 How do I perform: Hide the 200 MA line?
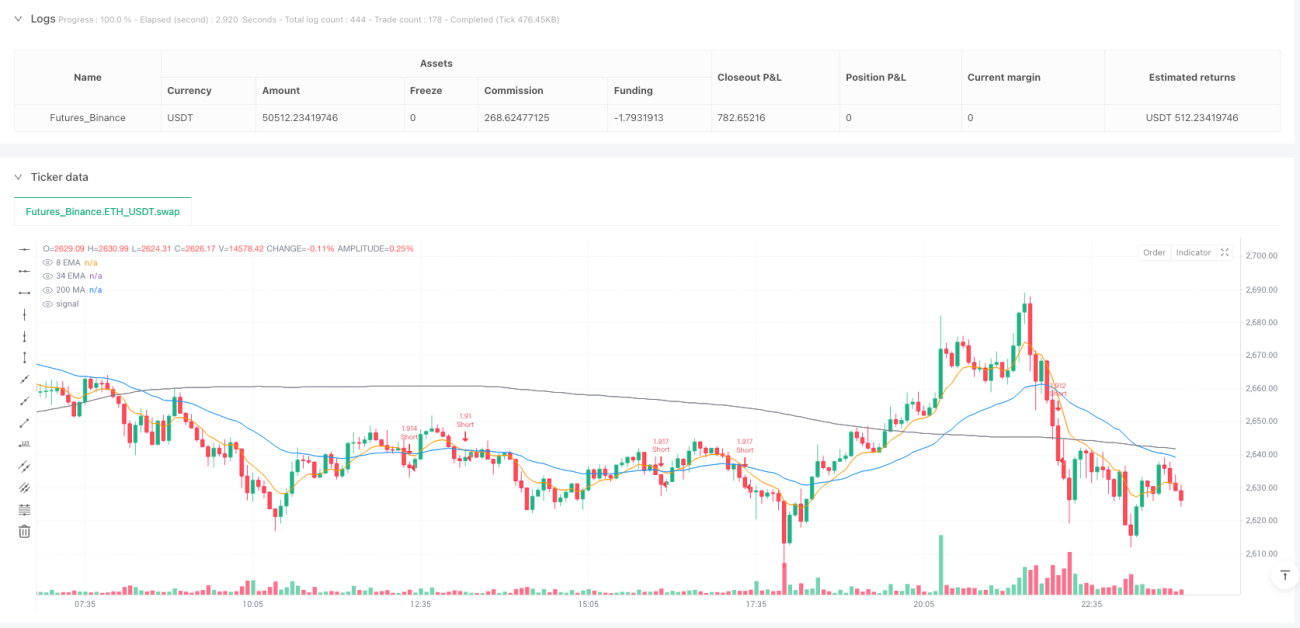pos(46,289)
